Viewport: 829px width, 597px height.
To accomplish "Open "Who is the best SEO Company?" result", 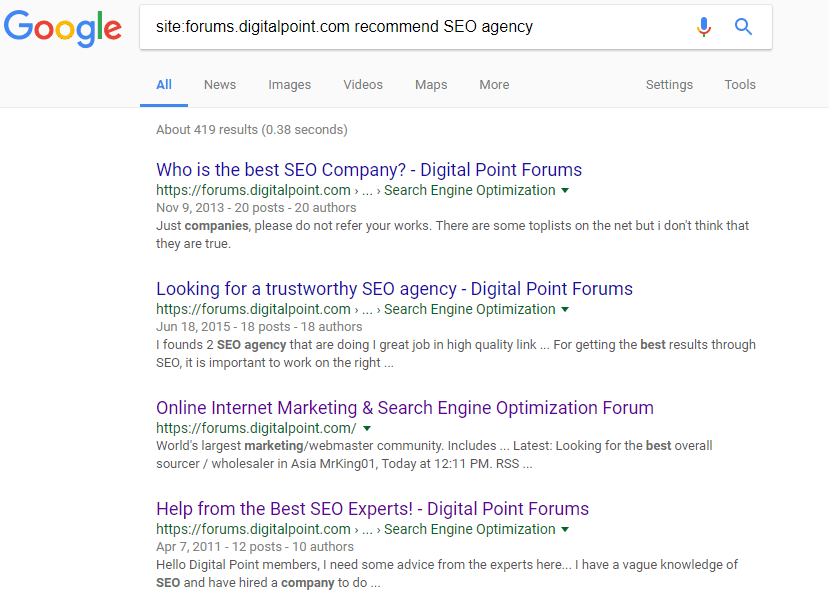I will click(x=369, y=170).
